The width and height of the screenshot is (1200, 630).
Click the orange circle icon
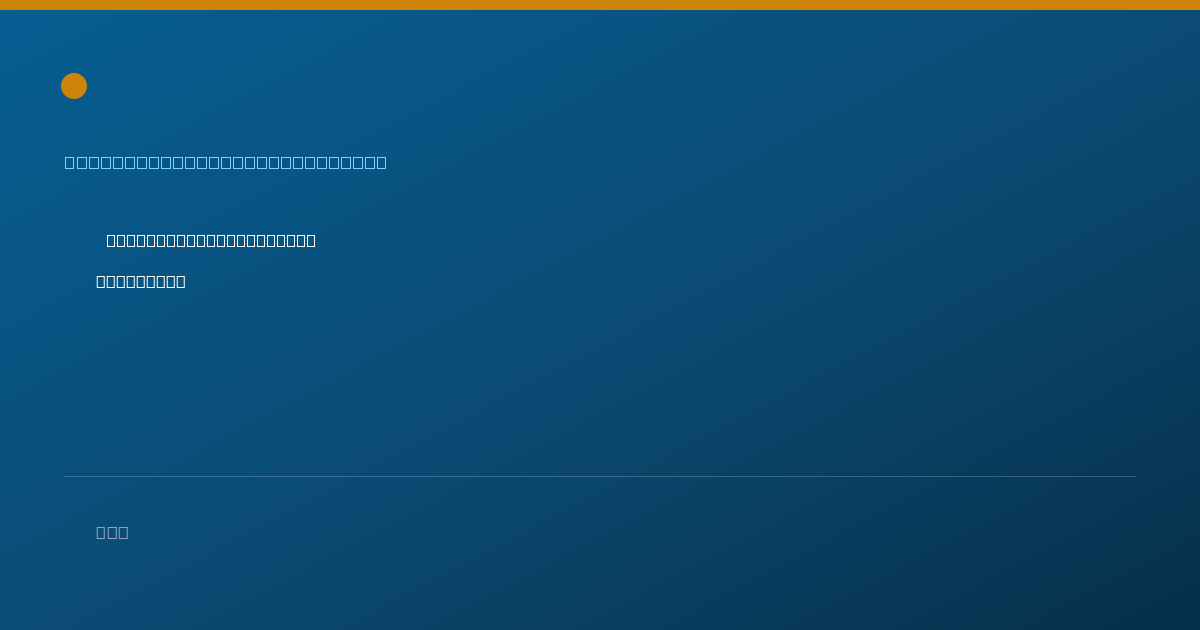coord(74,86)
